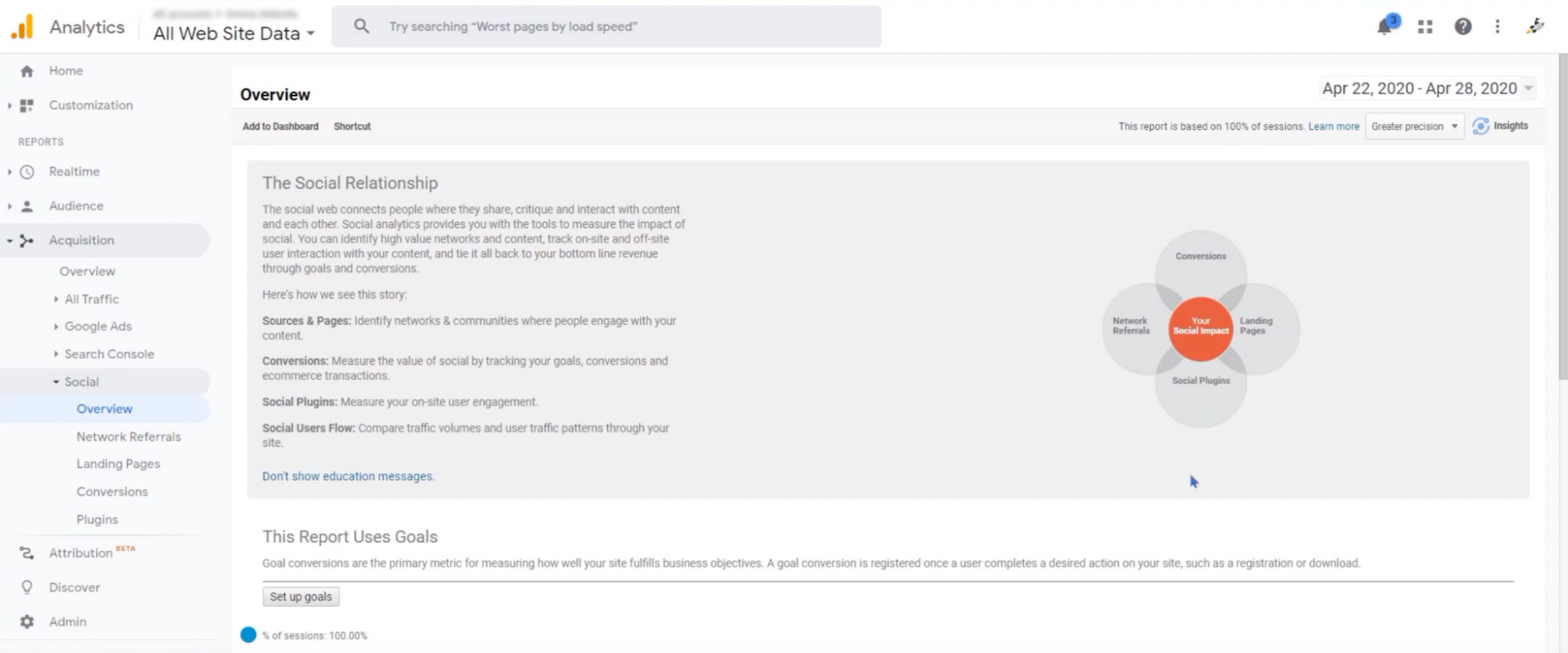Click the Home icon in sidebar
1568x653 pixels.
27,71
